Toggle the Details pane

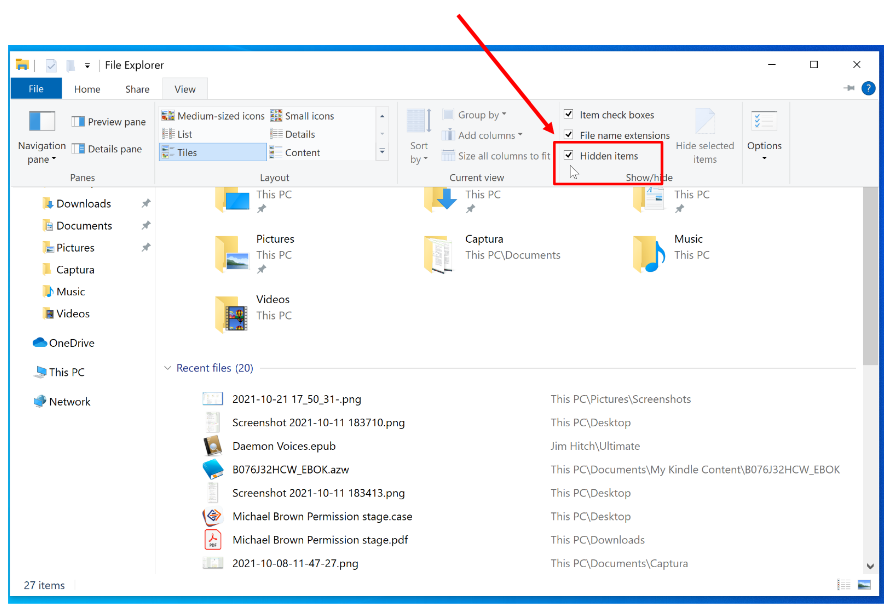pos(107,148)
